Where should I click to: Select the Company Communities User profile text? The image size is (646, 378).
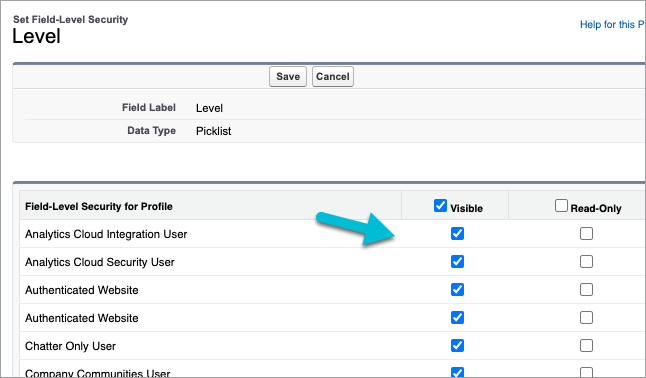click(98, 373)
